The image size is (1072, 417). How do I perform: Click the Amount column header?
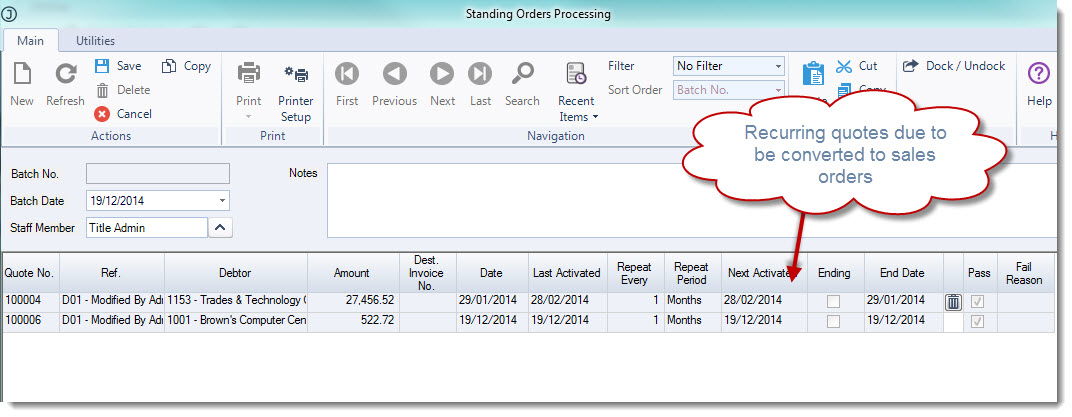click(x=353, y=273)
